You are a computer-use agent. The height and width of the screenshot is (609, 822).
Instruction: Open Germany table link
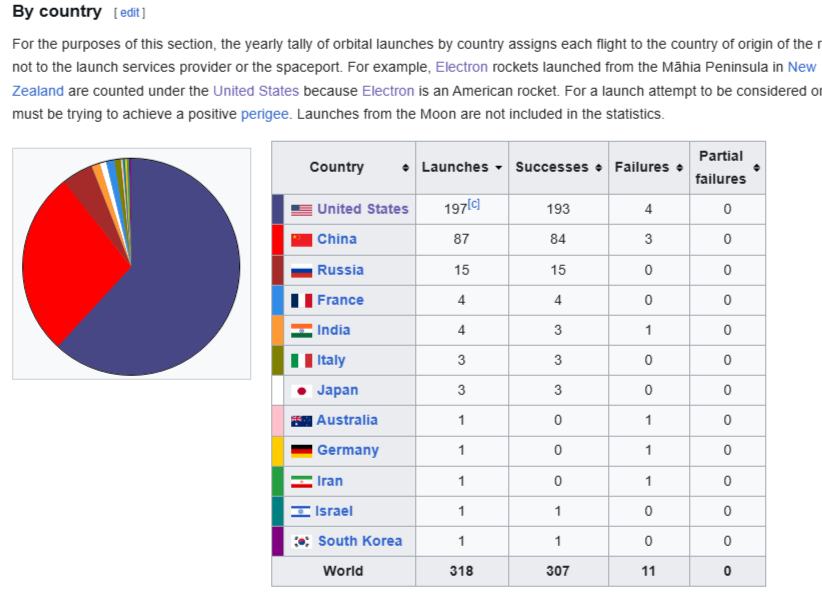[x=348, y=450]
